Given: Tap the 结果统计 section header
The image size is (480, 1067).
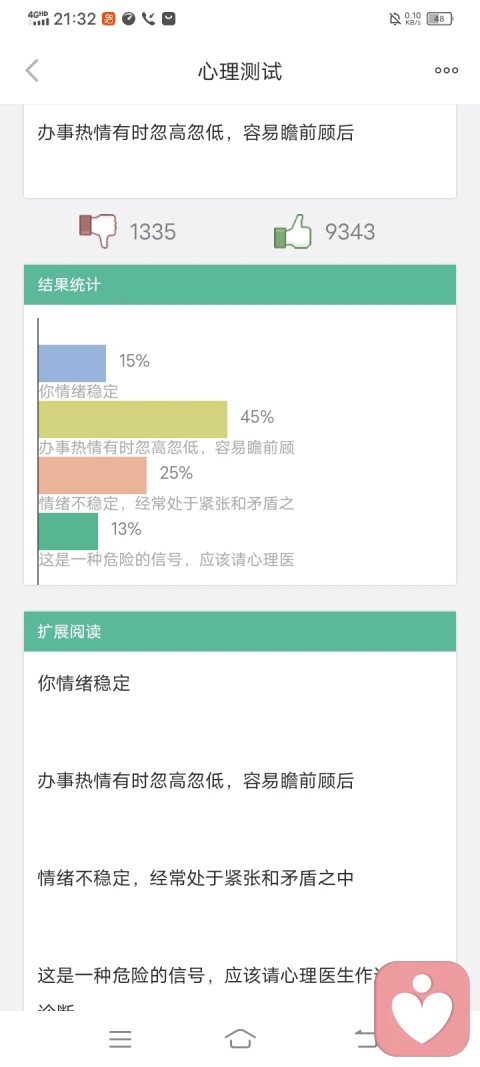Looking at the screenshot, I should coord(240,284).
